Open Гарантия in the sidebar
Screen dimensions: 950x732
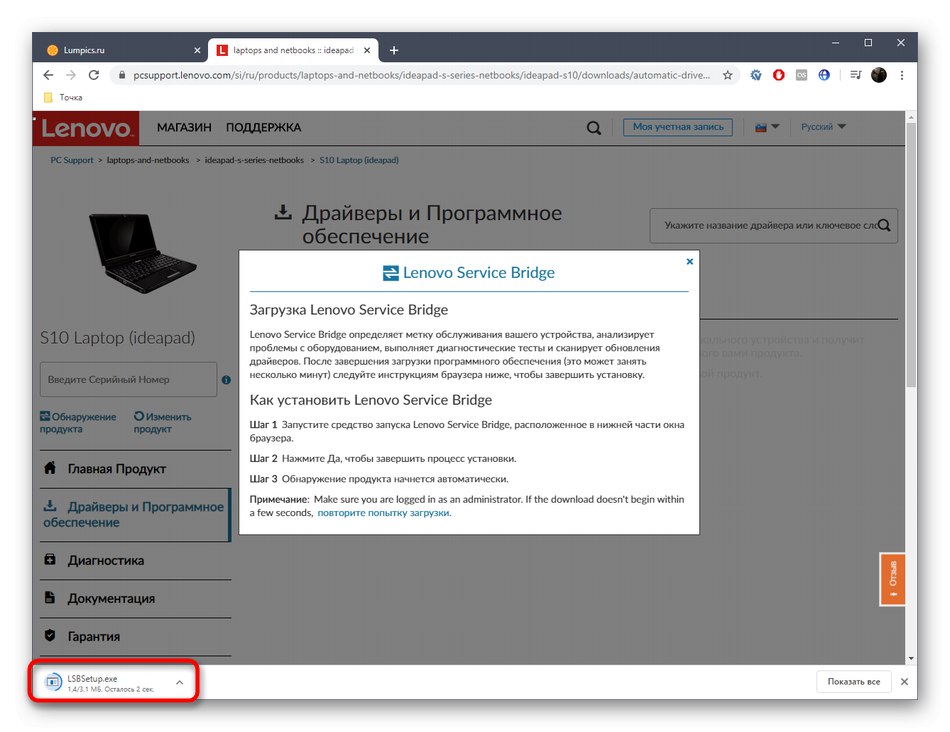pos(136,637)
